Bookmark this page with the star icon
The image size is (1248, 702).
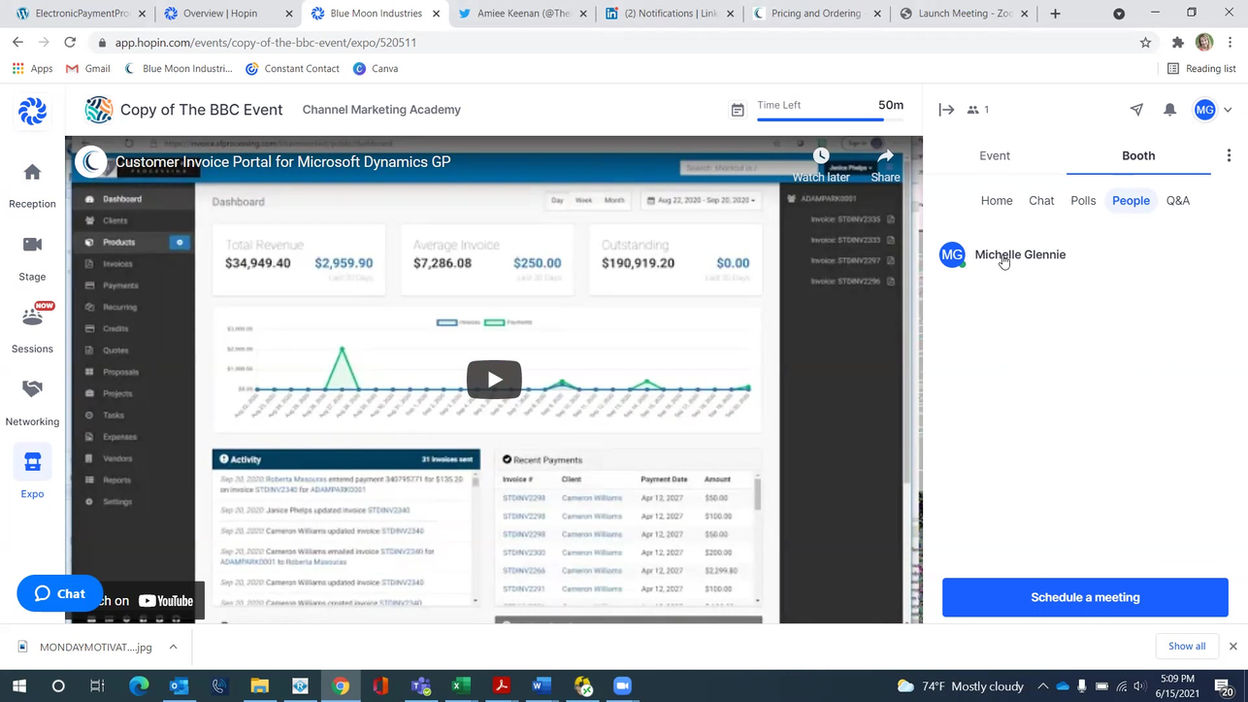tap(1145, 43)
